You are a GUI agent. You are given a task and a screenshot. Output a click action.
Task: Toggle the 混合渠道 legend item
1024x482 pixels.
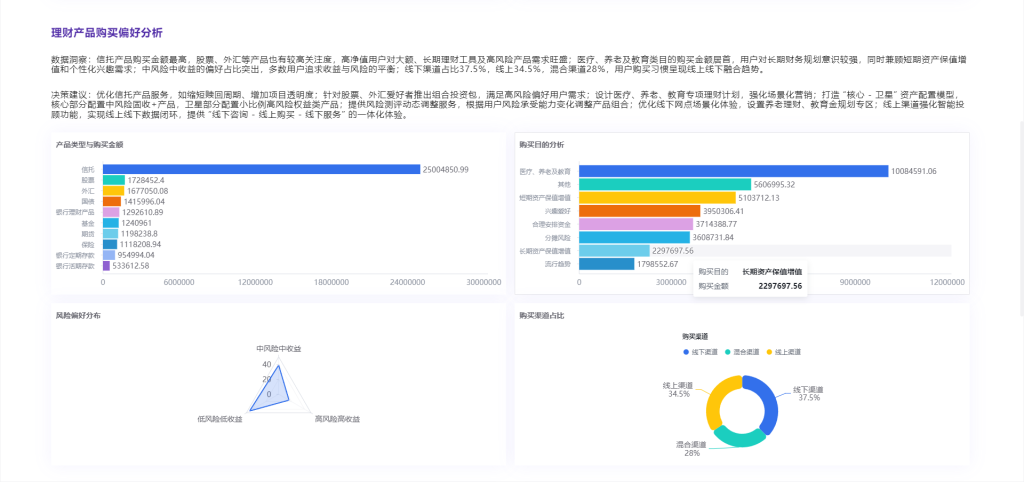742,351
